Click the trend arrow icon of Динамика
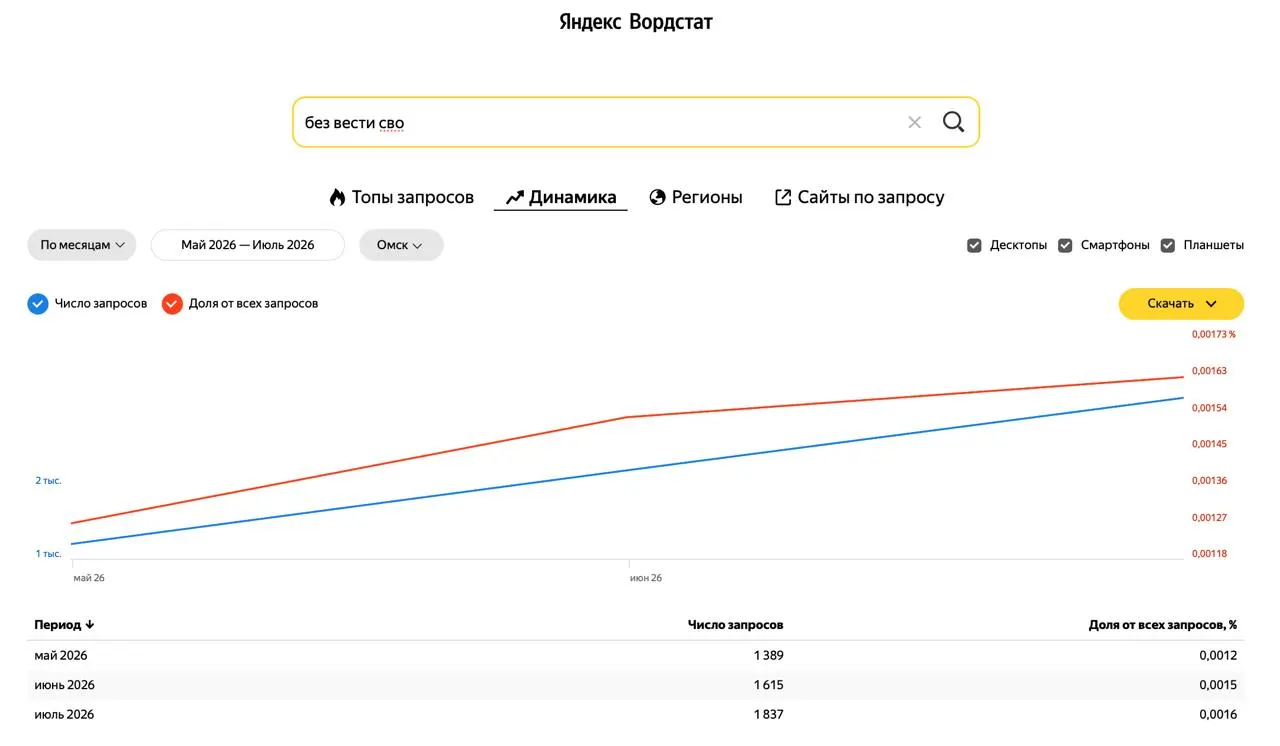1280x746 pixels. coord(515,197)
